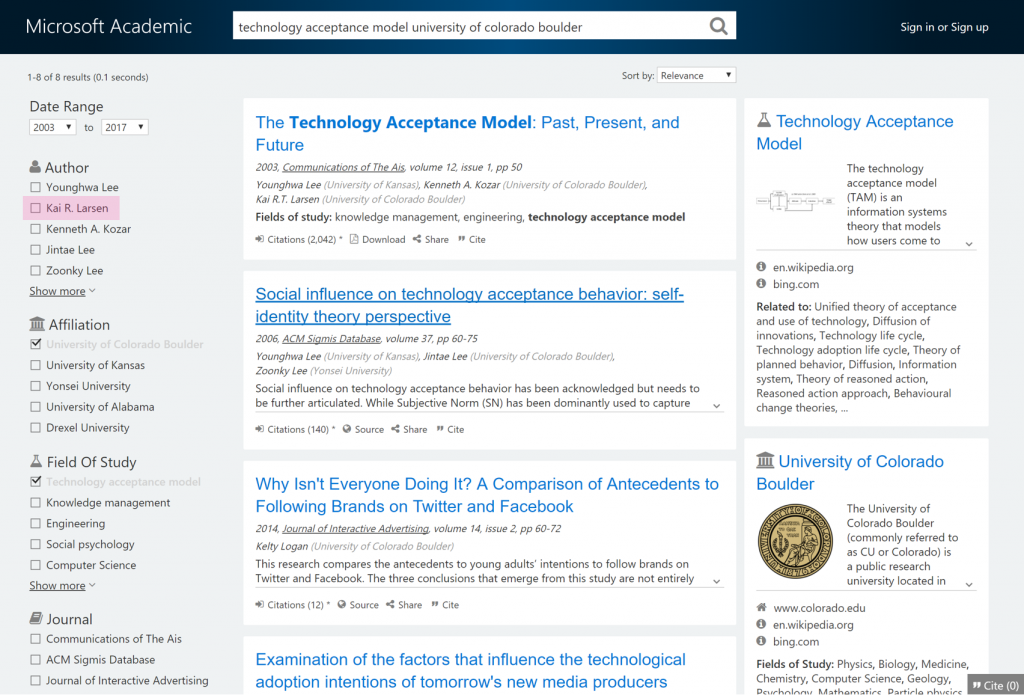Click the search magnifier icon
The image size is (1024, 695).
point(718,25)
